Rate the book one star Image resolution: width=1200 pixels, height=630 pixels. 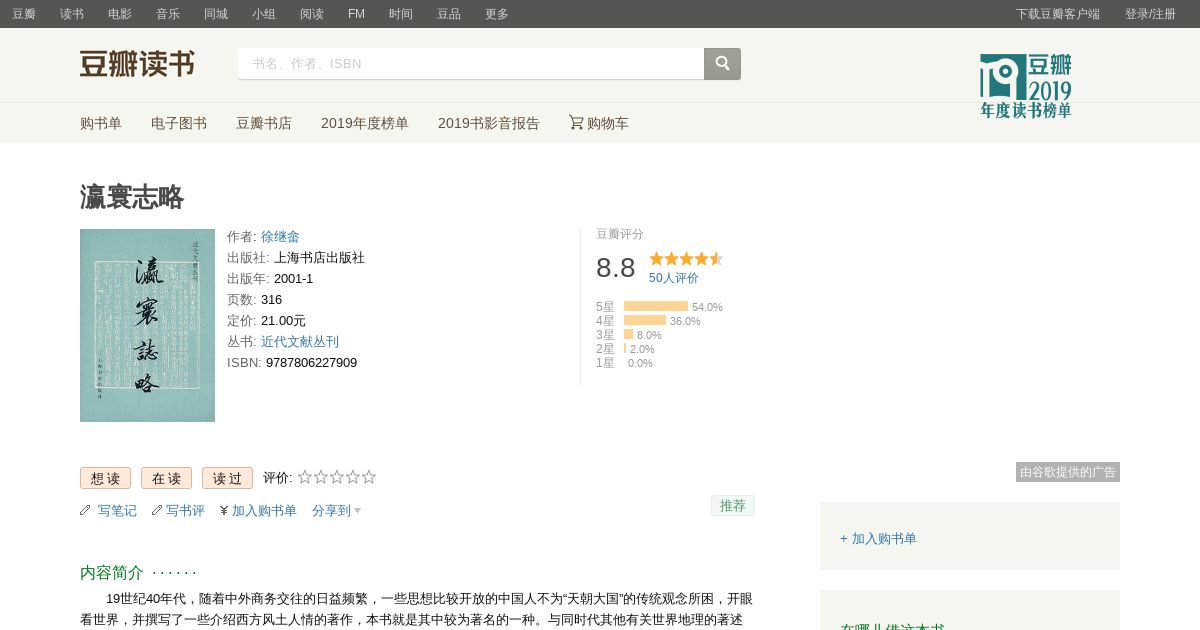(x=305, y=477)
